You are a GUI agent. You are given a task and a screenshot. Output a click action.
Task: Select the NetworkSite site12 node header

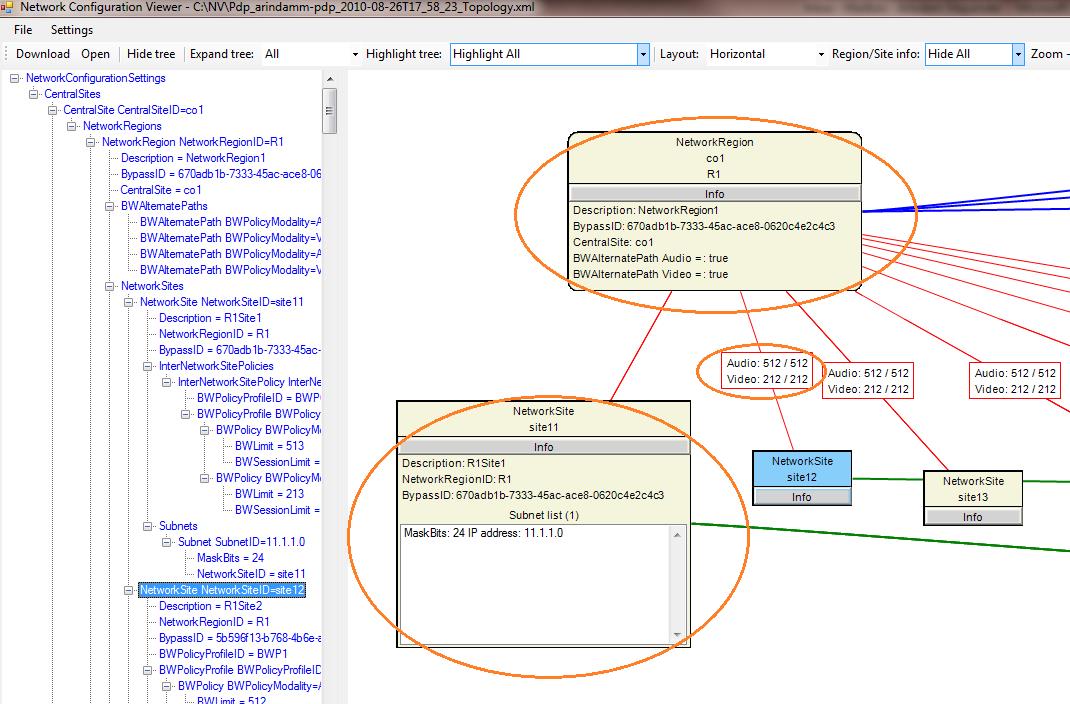coord(802,469)
